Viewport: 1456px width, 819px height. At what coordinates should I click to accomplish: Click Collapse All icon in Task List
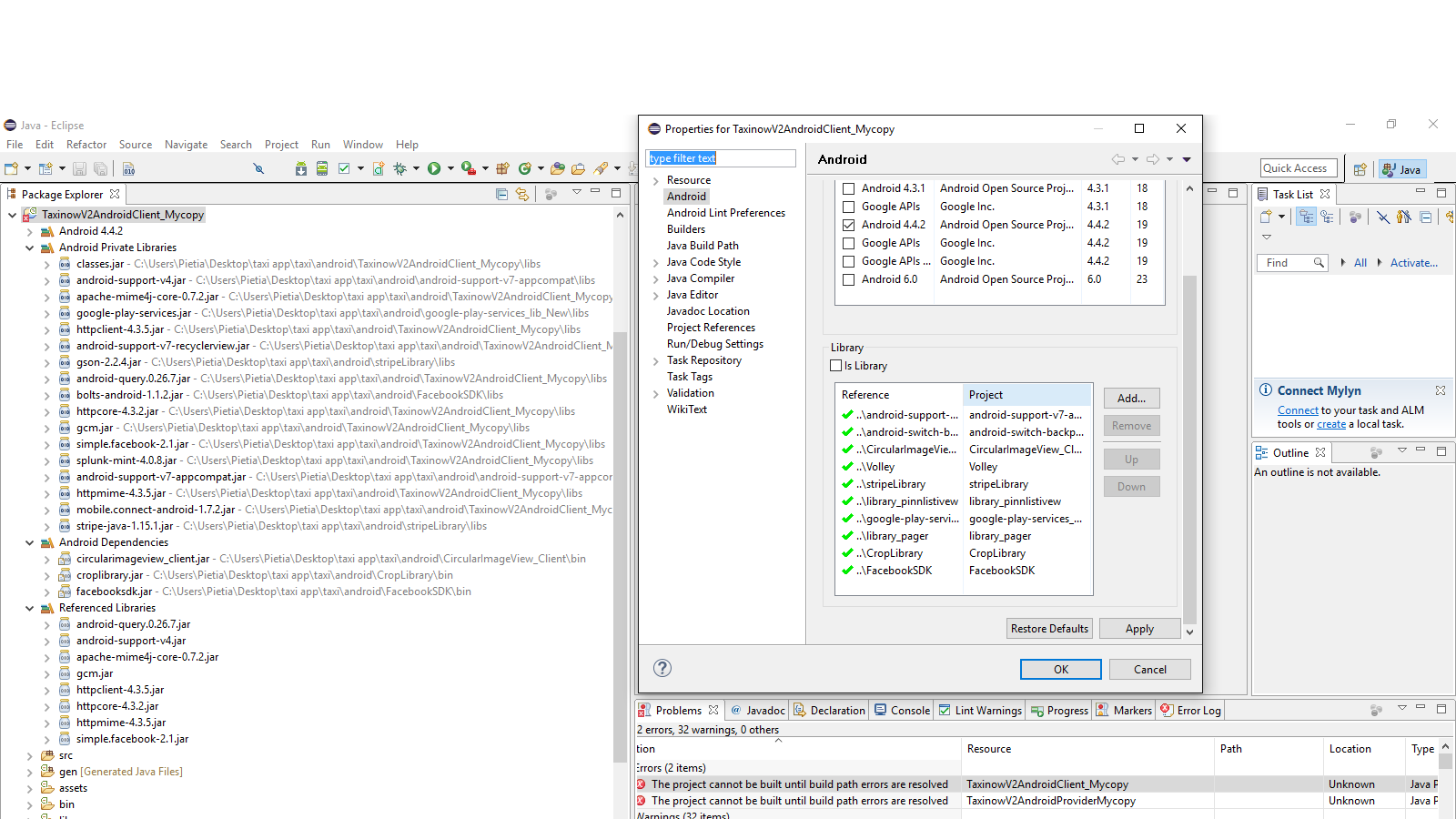point(1426,217)
